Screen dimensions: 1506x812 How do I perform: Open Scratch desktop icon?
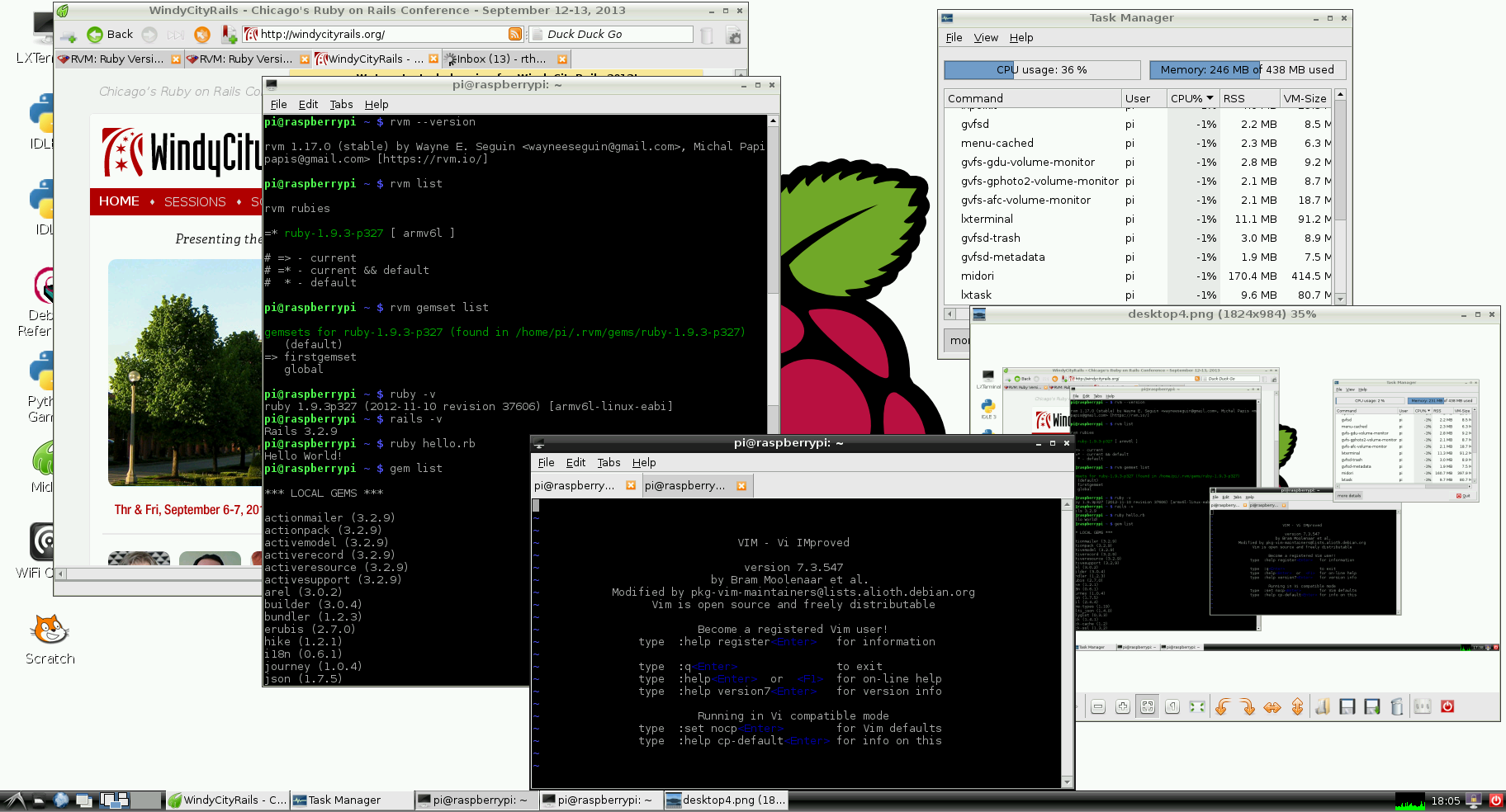50,639
